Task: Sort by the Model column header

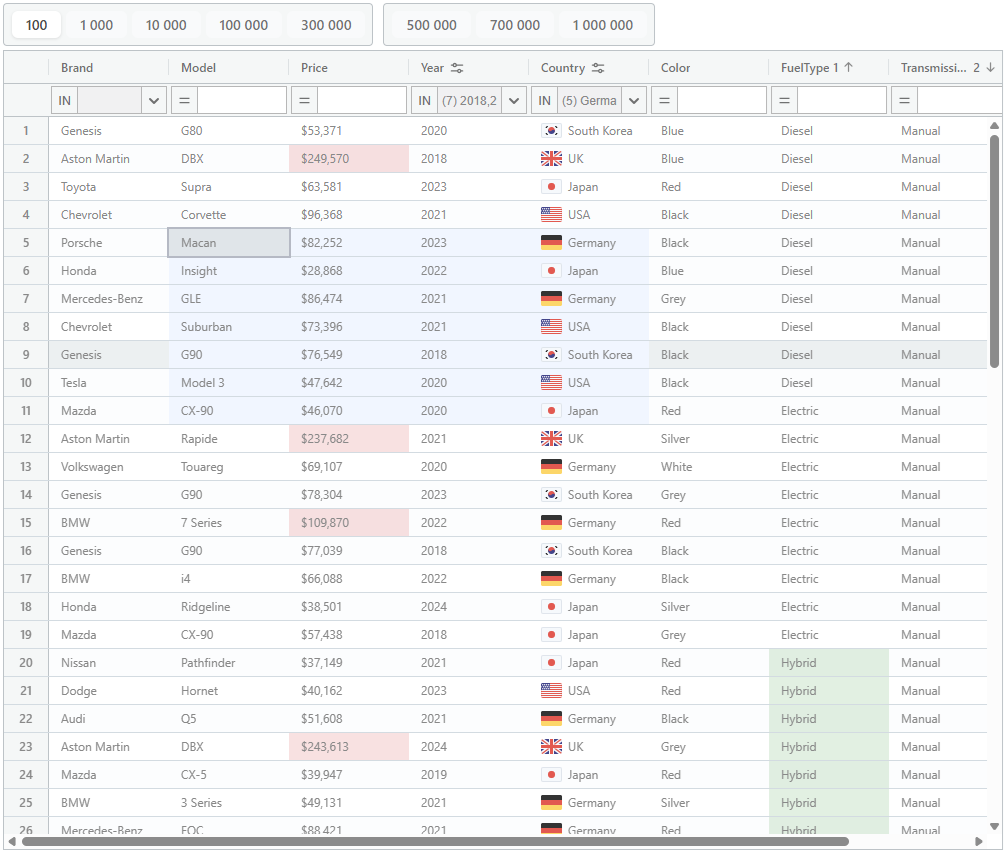Action: pos(229,68)
